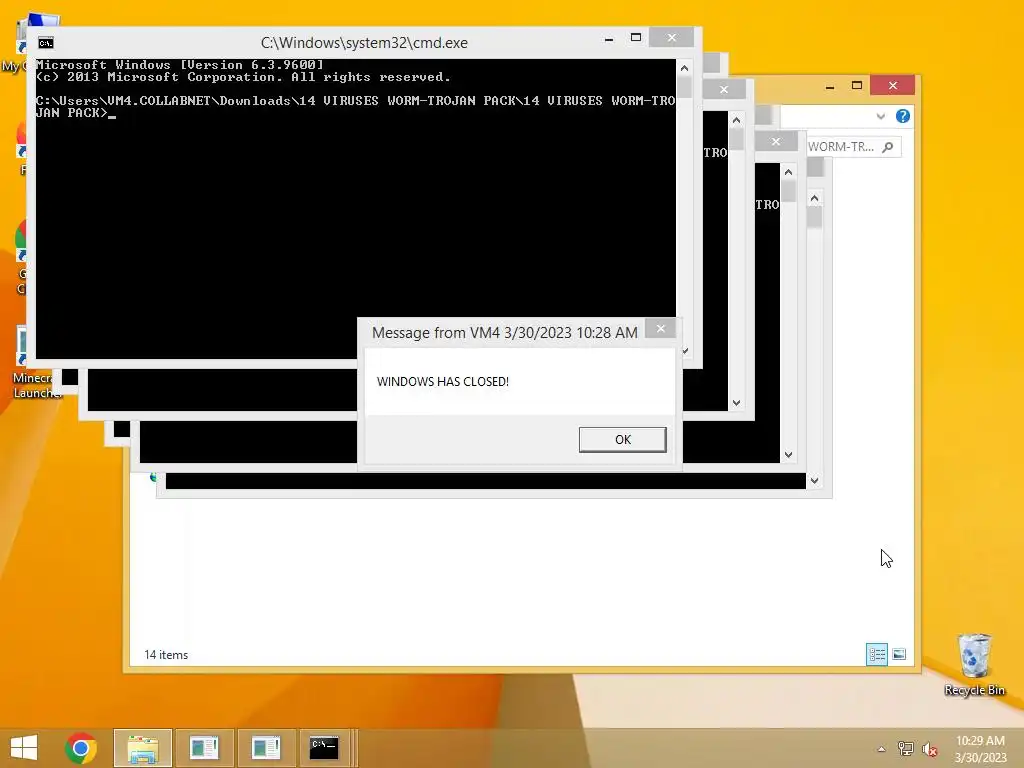Maximize the front cmd.exe window
1024x768 pixels.
[x=635, y=38]
